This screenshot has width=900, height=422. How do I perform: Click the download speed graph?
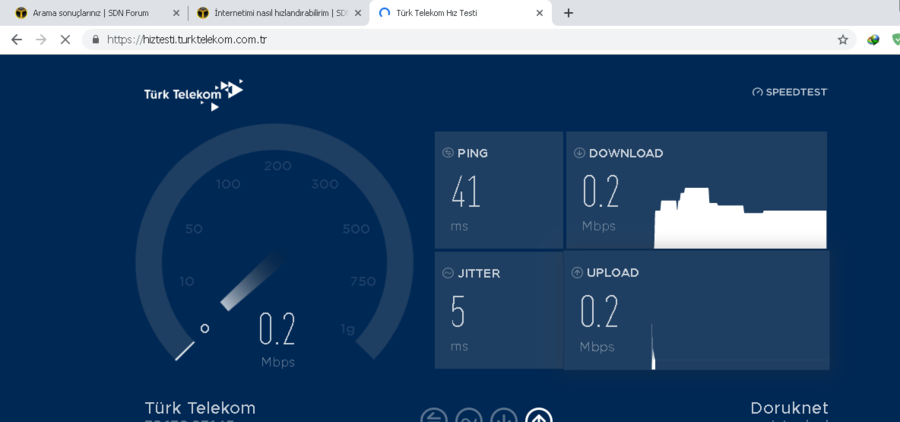coord(740,218)
